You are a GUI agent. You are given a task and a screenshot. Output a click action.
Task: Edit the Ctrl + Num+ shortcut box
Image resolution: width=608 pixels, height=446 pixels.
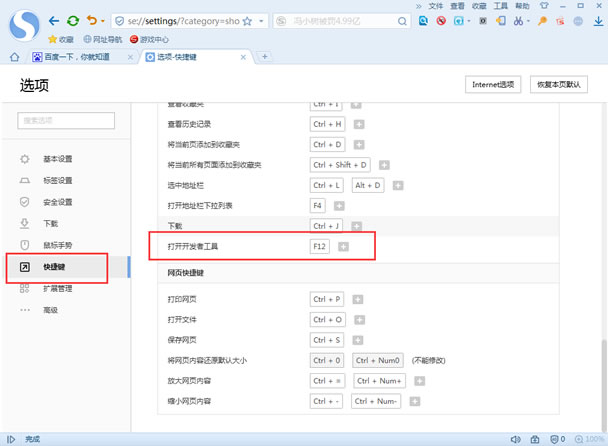point(379,381)
